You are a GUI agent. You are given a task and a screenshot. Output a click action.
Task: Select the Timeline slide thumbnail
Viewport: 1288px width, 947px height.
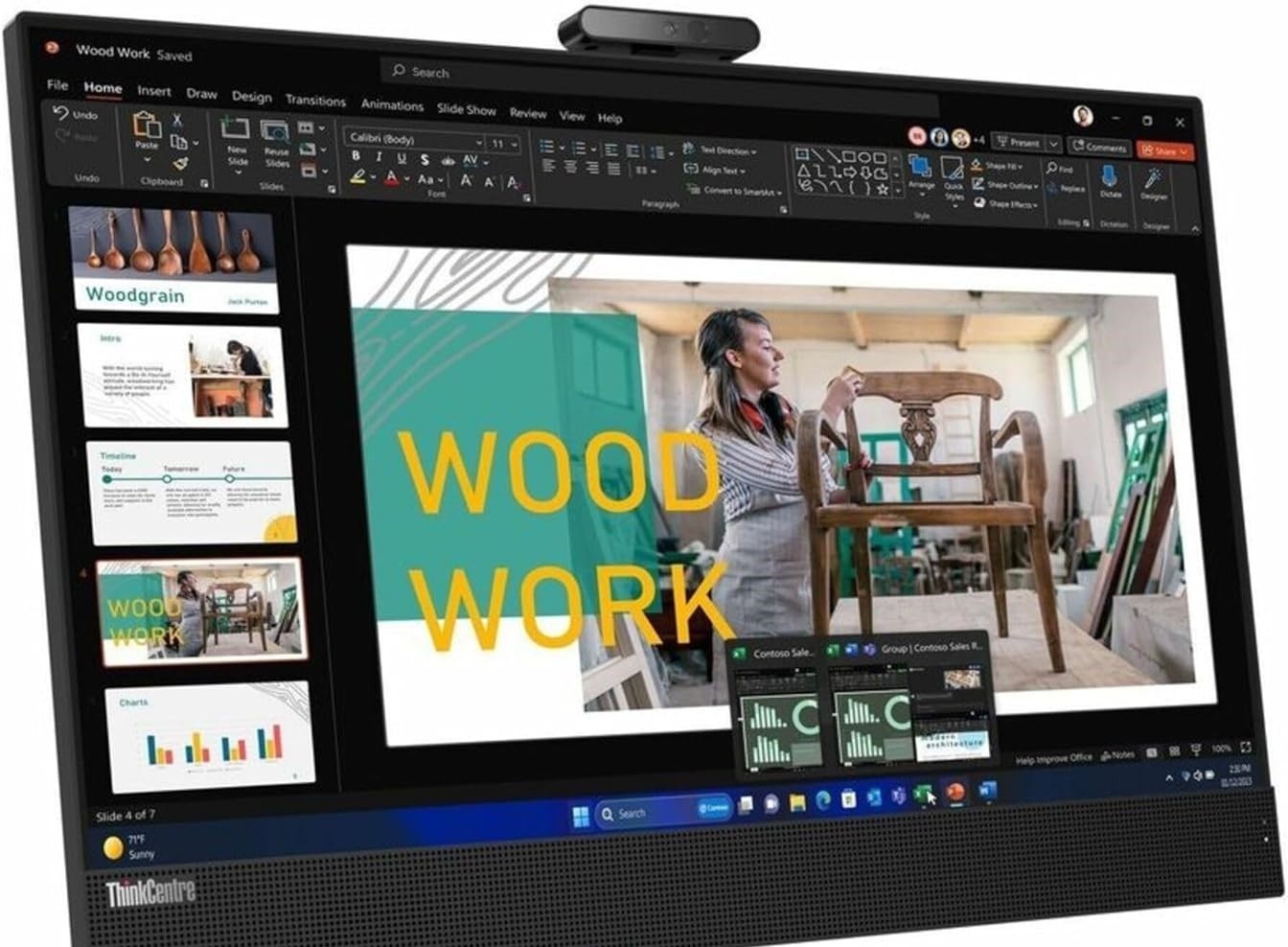coord(192,492)
